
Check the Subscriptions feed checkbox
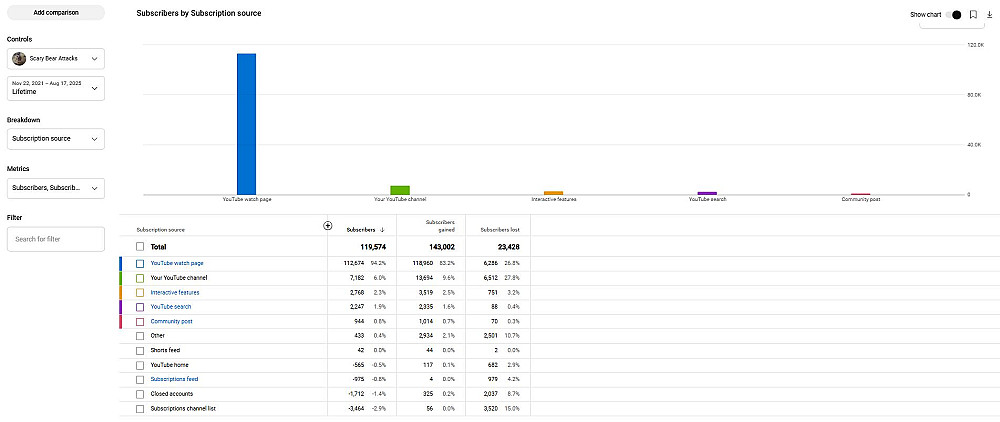point(140,379)
